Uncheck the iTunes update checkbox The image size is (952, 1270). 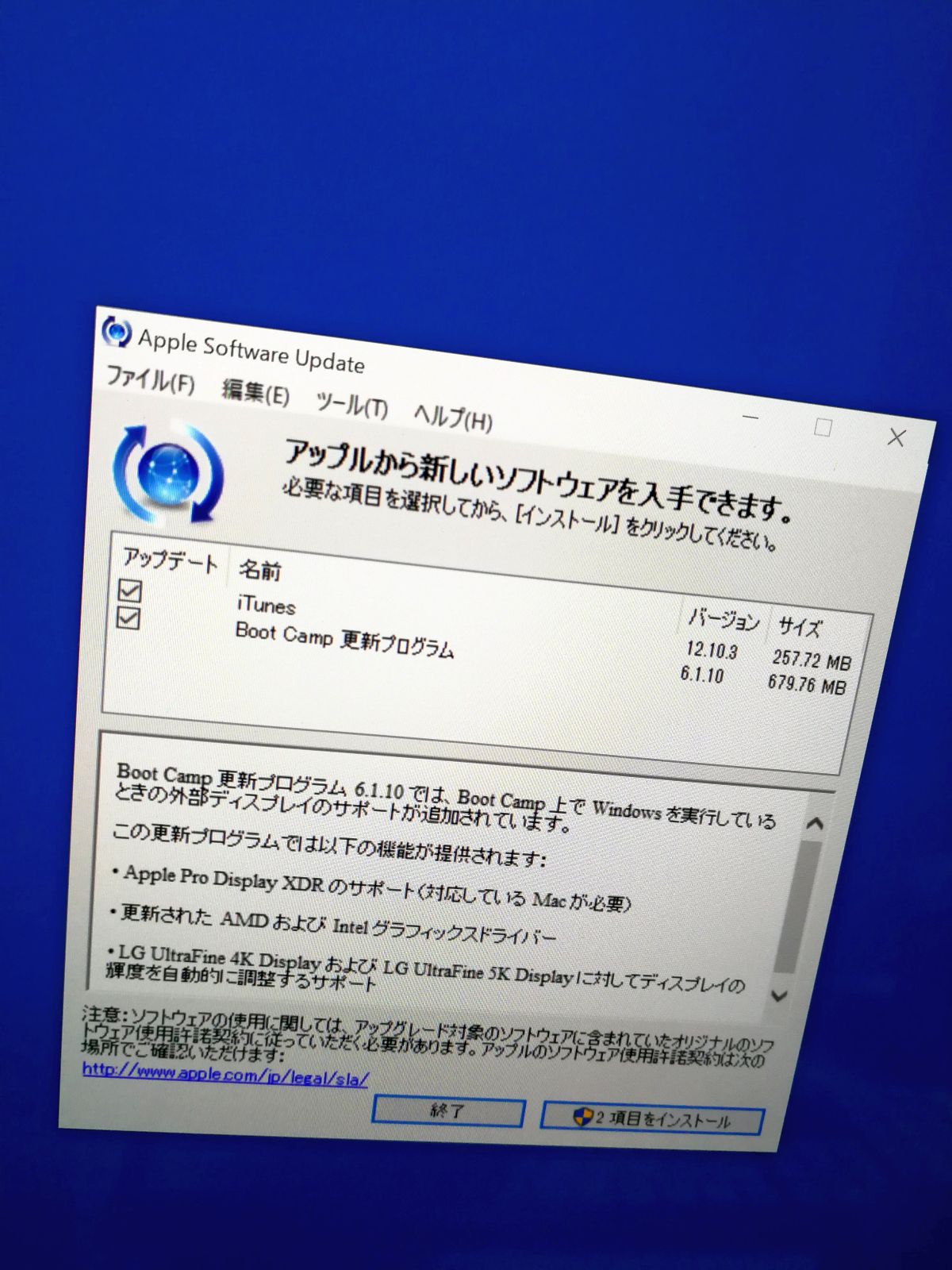click(130, 590)
